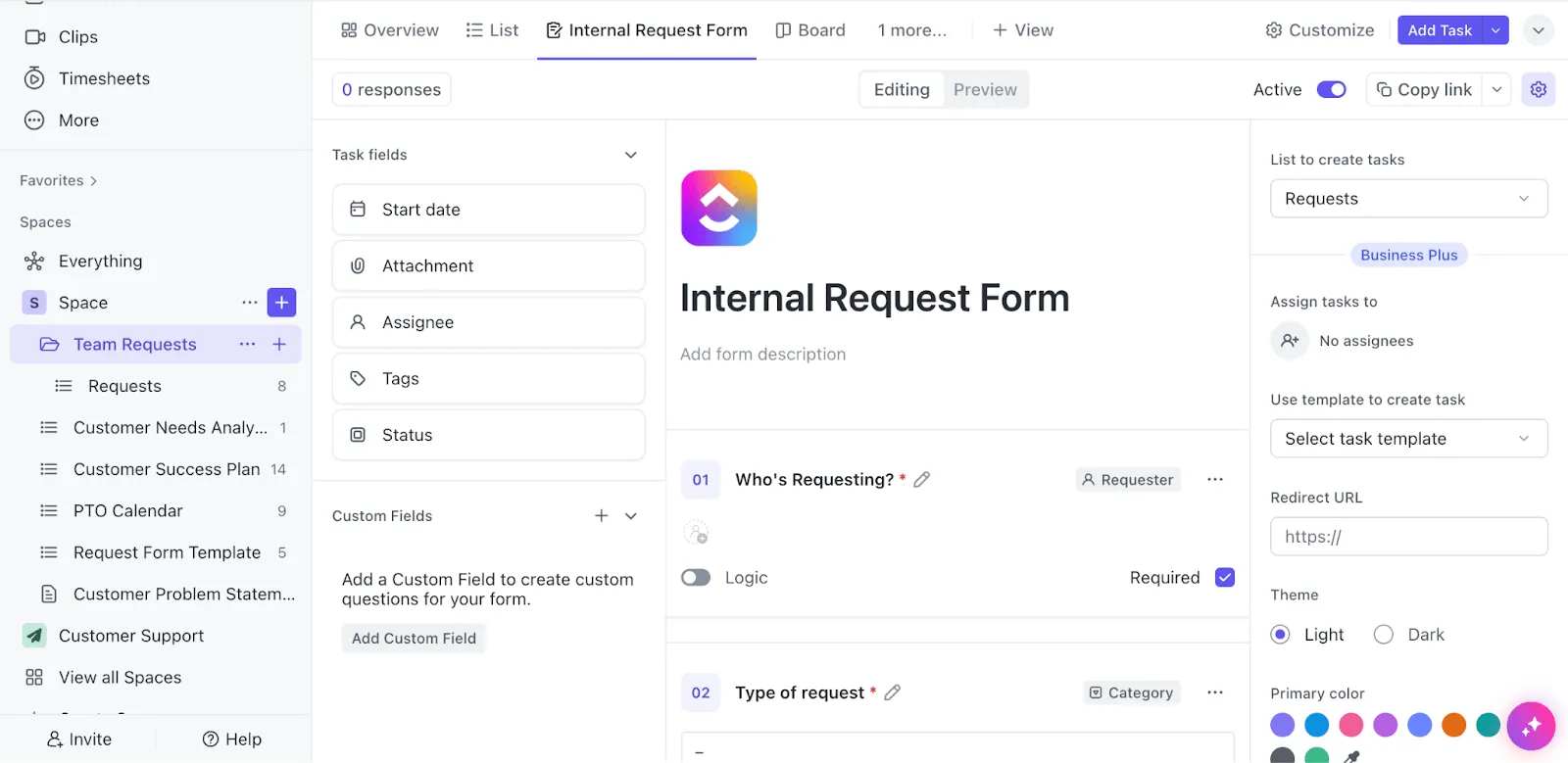Viewport: 1568px width, 763px height.
Task: Switch to the Board tab
Action: coord(810,30)
